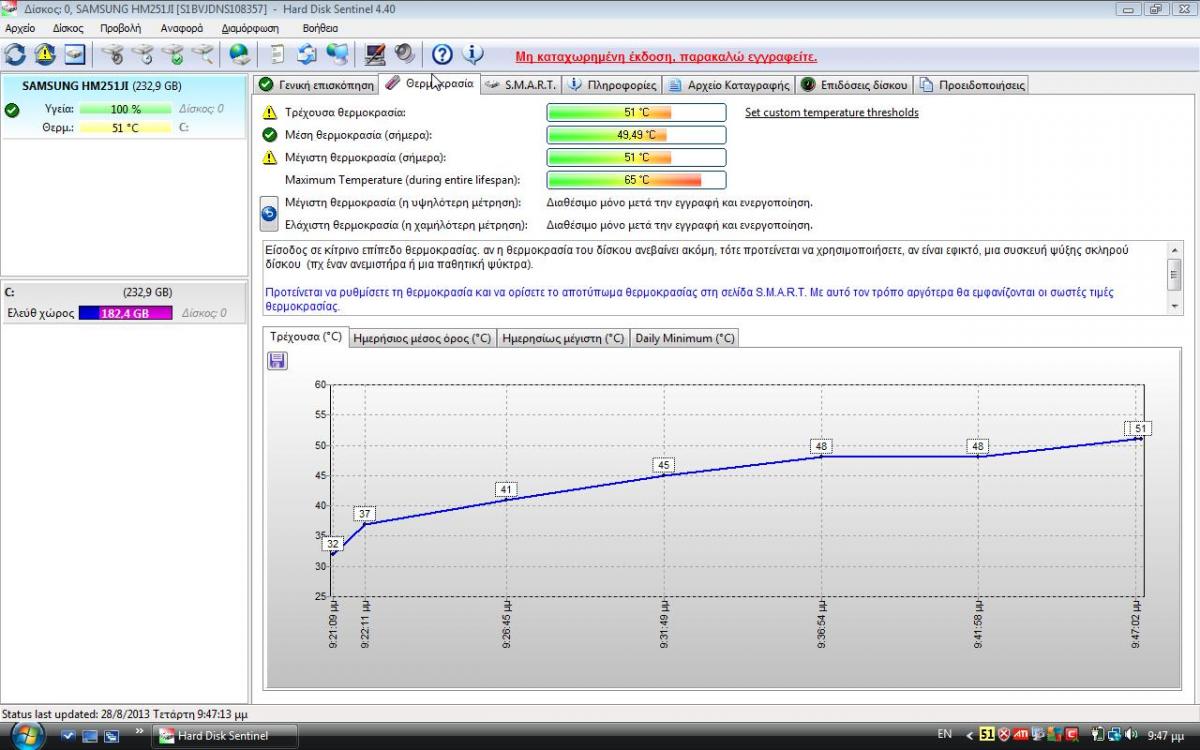Select the Ημερησίως μέγιστη (°C) graph tab
This screenshot has height=750, width=1200.
click(x=563, y=338)
